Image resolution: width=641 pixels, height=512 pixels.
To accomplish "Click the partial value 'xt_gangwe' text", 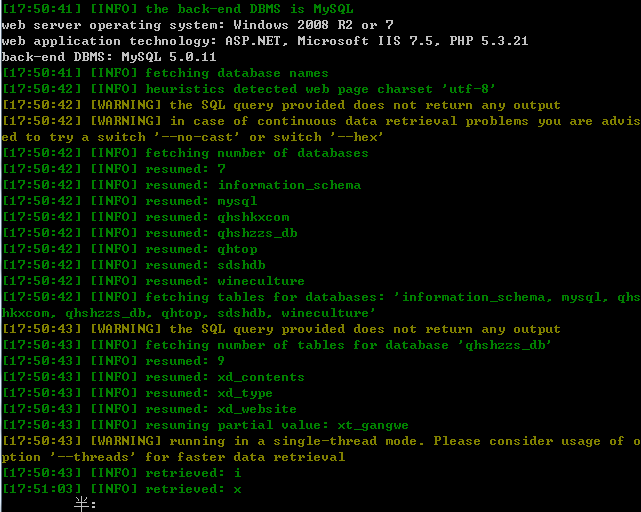I will [373, 425].
